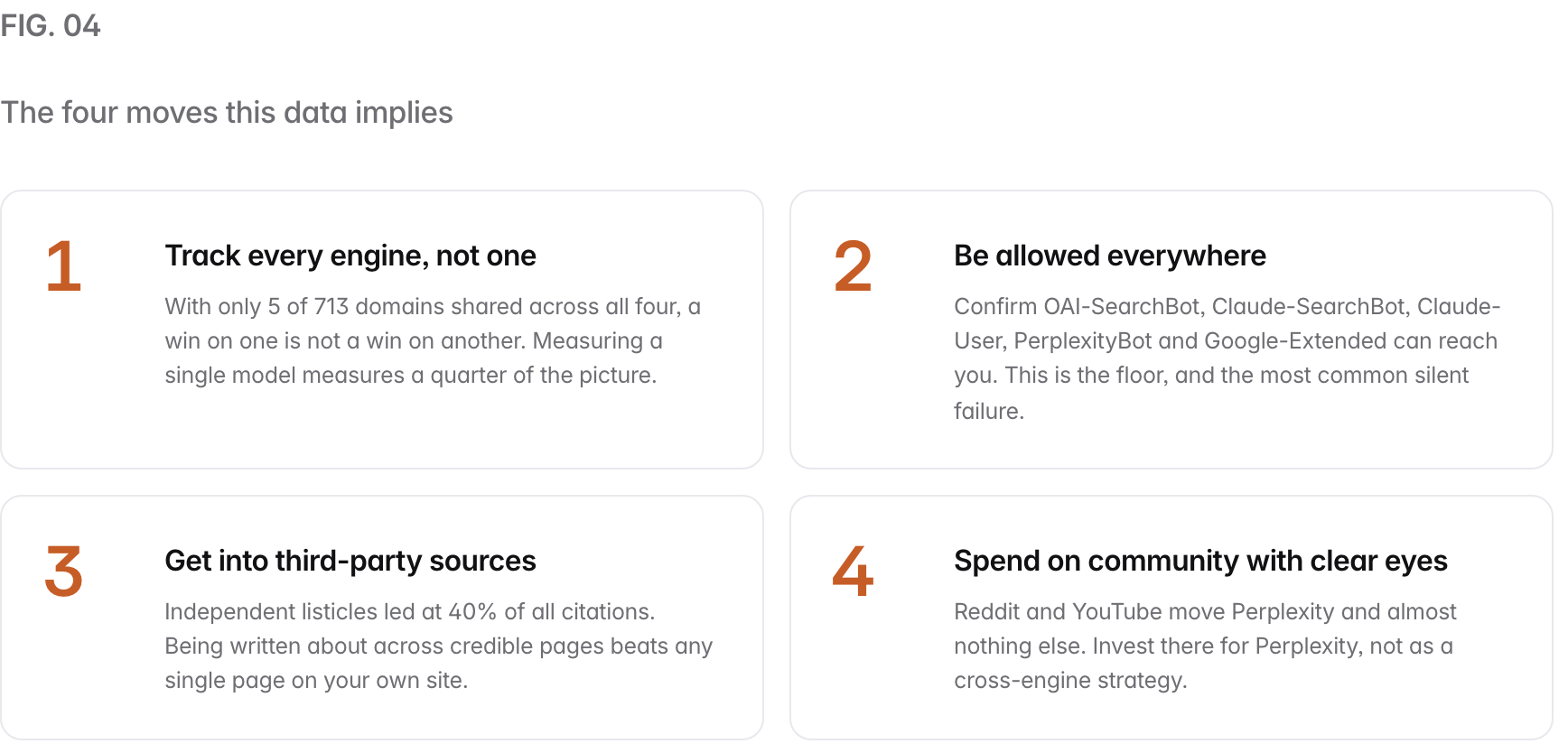Image resolution: width=1568 pixels, height=753 pixels.
Task: Click the orange number 1 marker
Action: click(x=63, y=266)
